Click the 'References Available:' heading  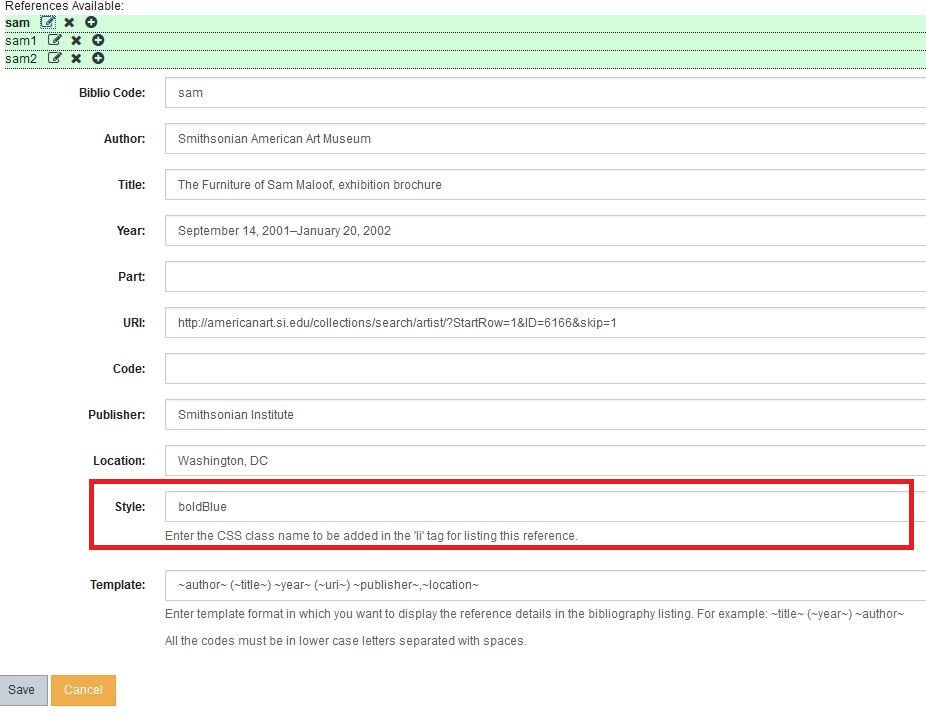pos(64,6)
